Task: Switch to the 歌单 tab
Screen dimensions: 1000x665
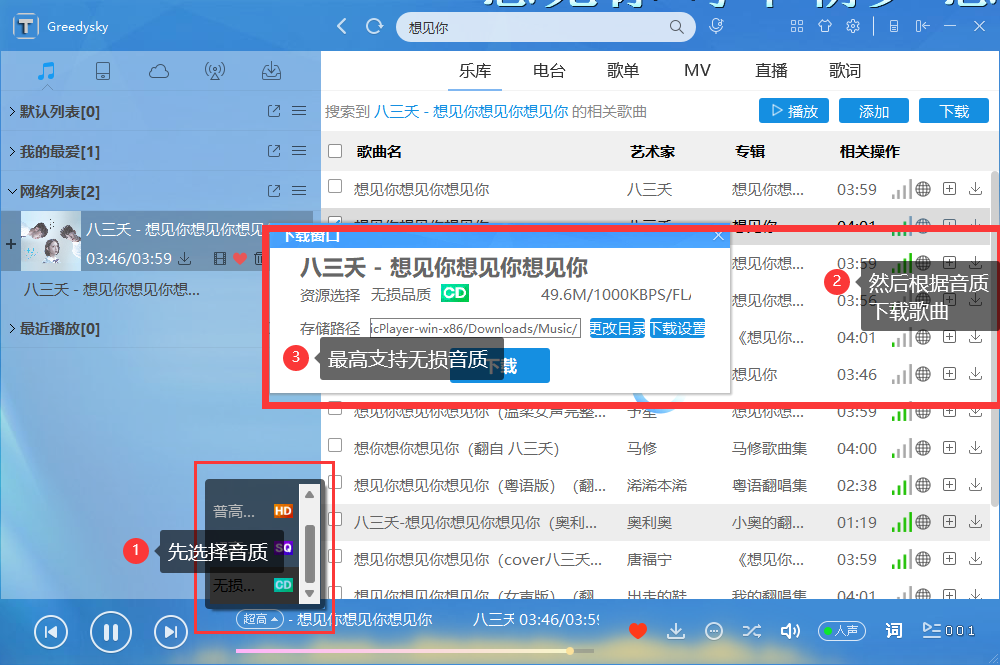Action: tap(623, 71)
